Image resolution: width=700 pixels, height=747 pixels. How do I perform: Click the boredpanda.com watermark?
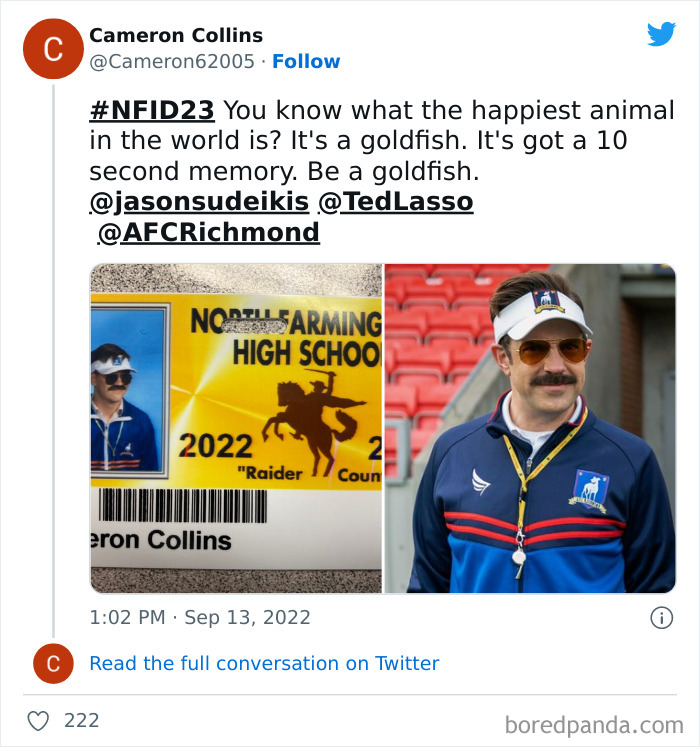click(x=594, y=724)
